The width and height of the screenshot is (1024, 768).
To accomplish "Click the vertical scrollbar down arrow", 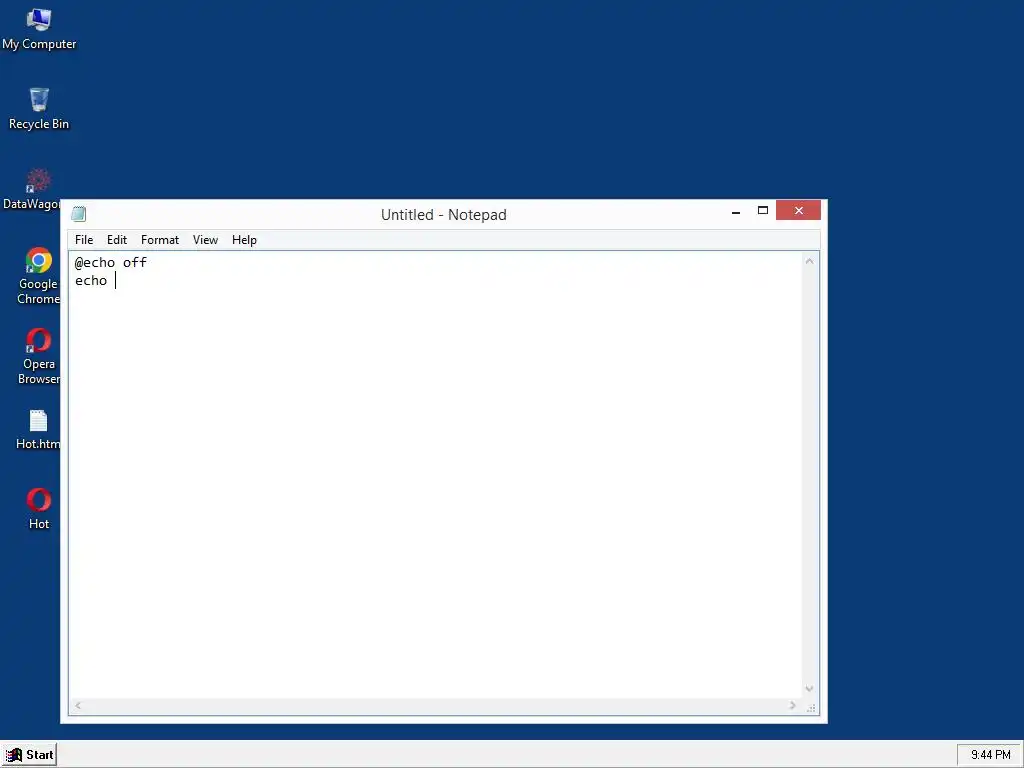I will click(x=810, y=689).
